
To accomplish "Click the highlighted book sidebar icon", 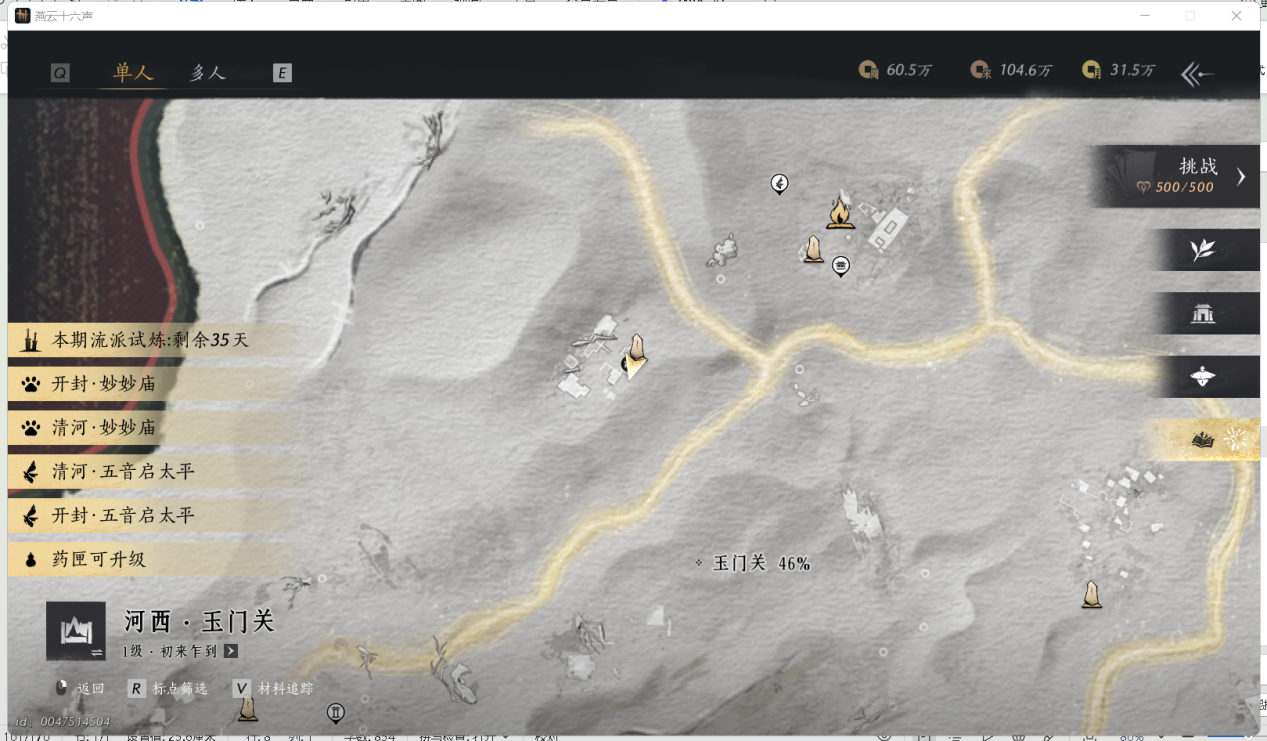I will click(1202, 440).
